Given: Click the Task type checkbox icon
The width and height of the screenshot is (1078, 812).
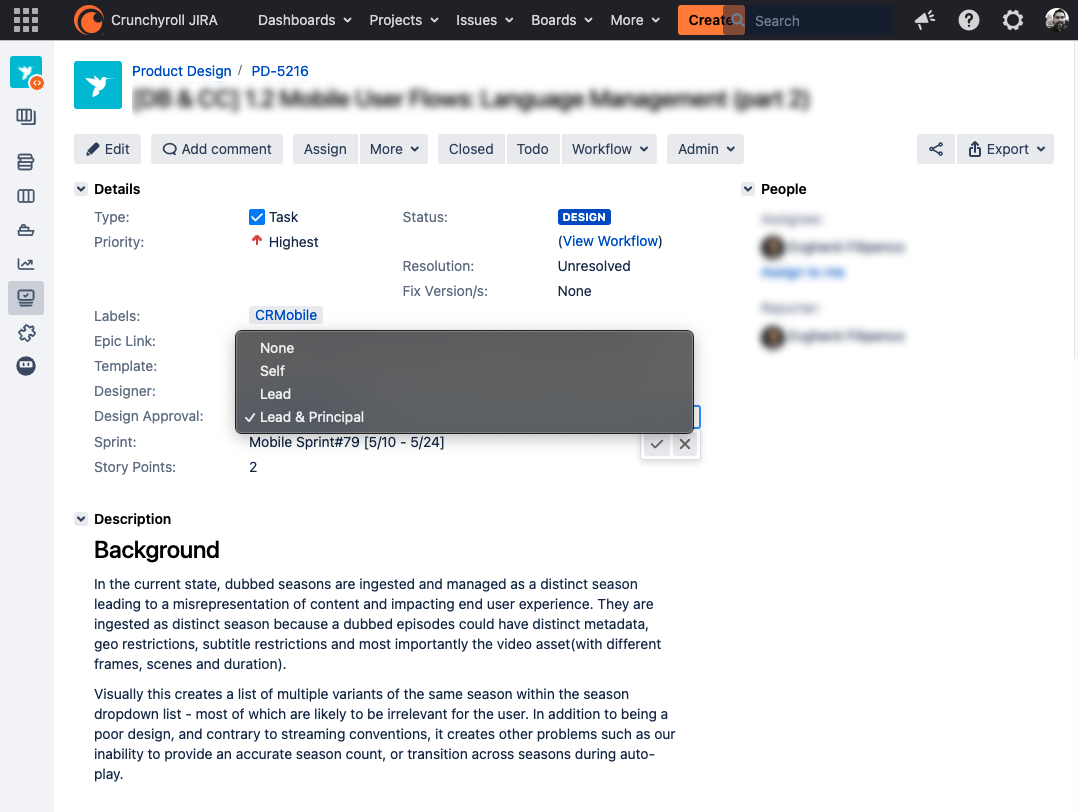Looking at the screenshot, I should pyautogui.click(x=256, y=217).
